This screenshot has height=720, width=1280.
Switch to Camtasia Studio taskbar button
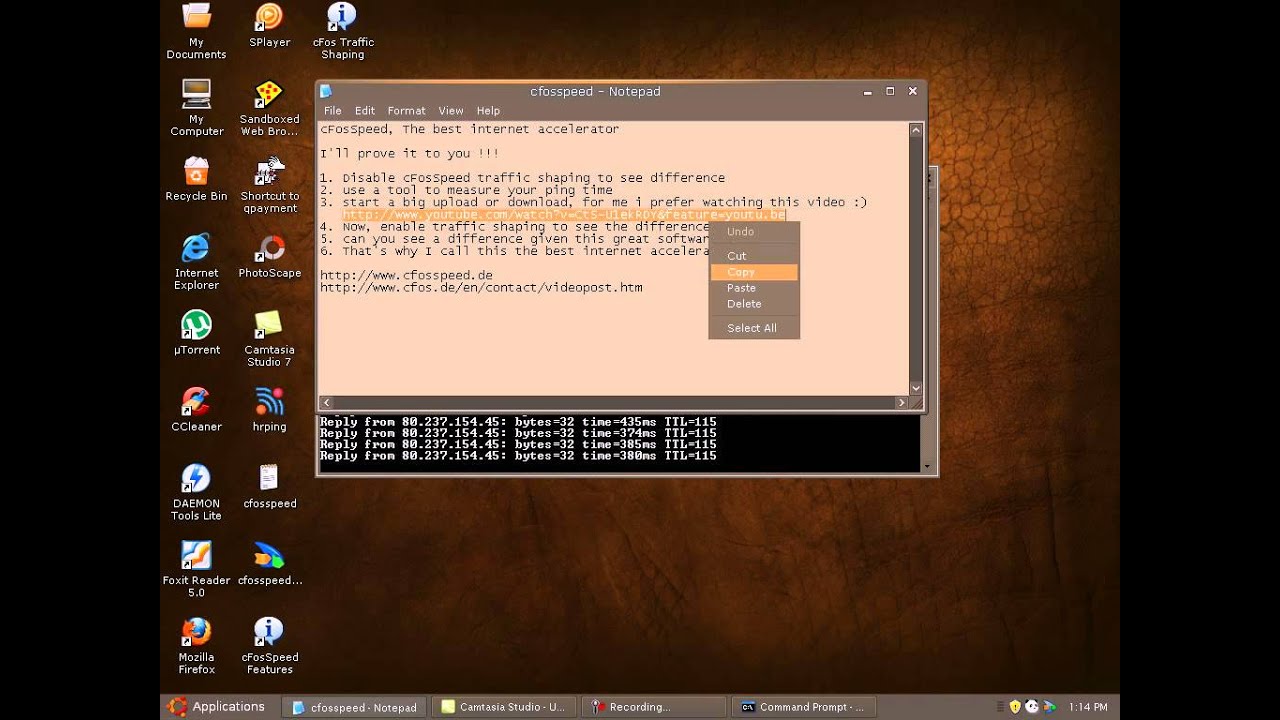point(503,707)
